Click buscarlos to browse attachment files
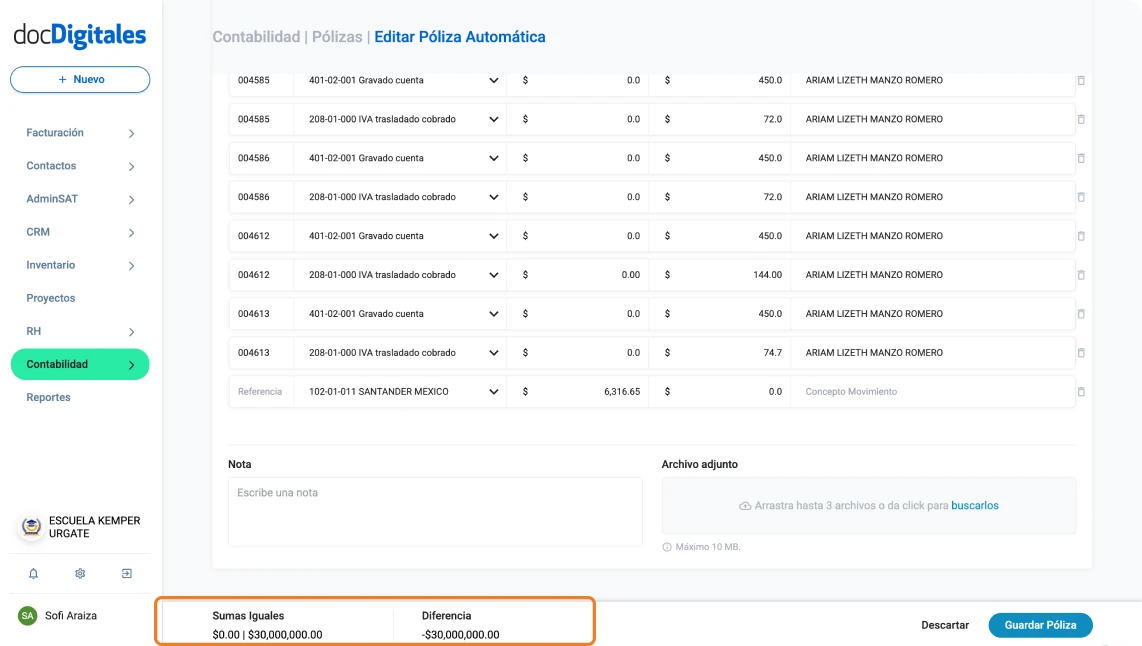Image resolution: width=1142 pixels, height=646 pixels. (x=975, y=505)
